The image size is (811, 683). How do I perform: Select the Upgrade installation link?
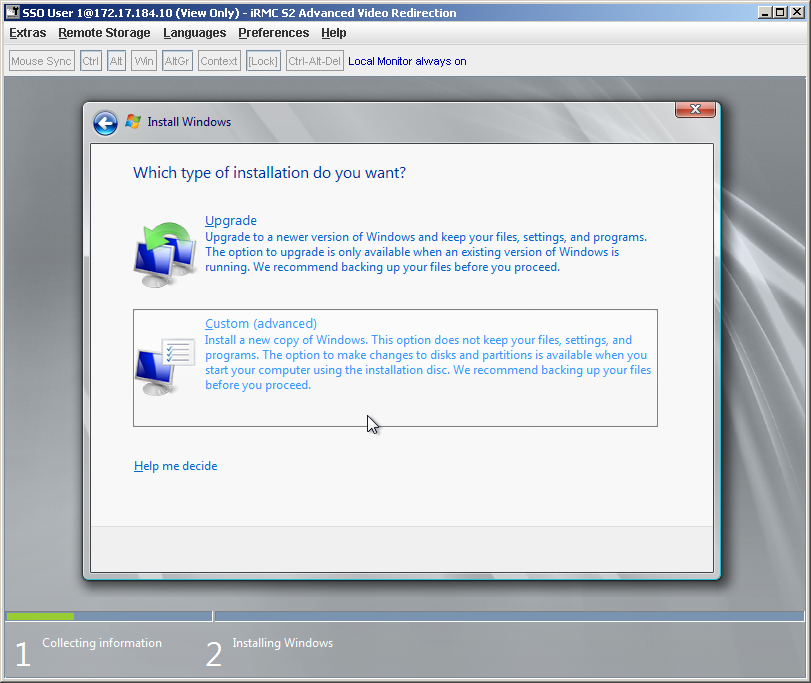(231, 221)
